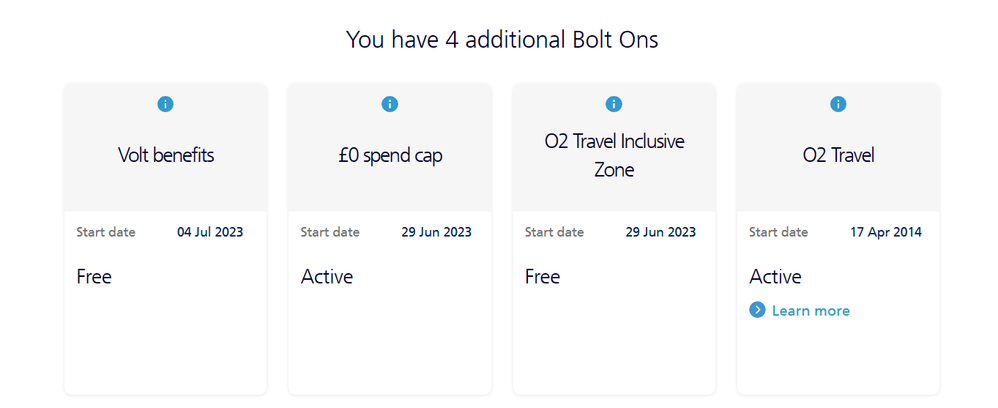The width and height of the screenshot is (998, 408).
Task: Click the circled arrow beside Learn more
Action: click(x=757, y=310)
